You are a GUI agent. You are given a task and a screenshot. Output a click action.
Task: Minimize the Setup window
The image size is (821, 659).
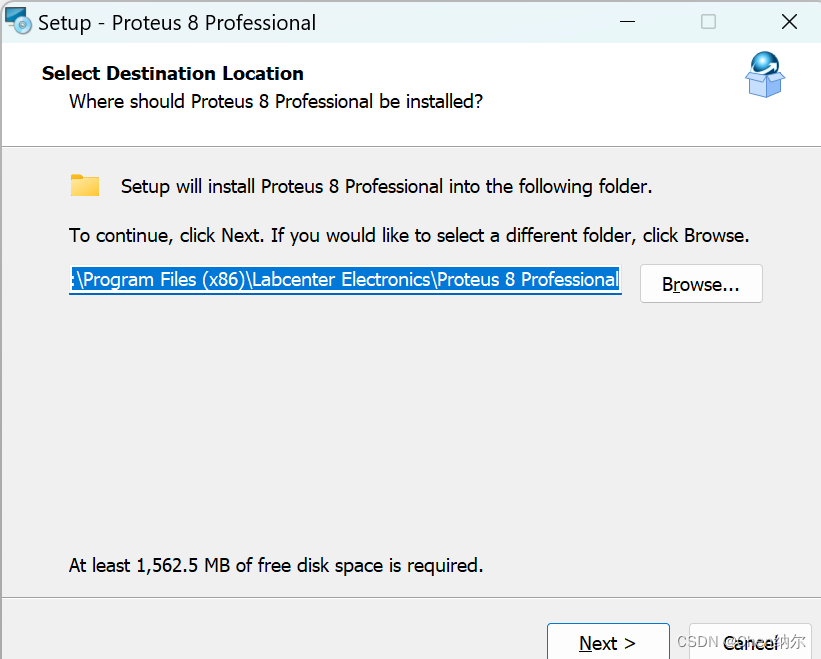click(x=627, y=22)
